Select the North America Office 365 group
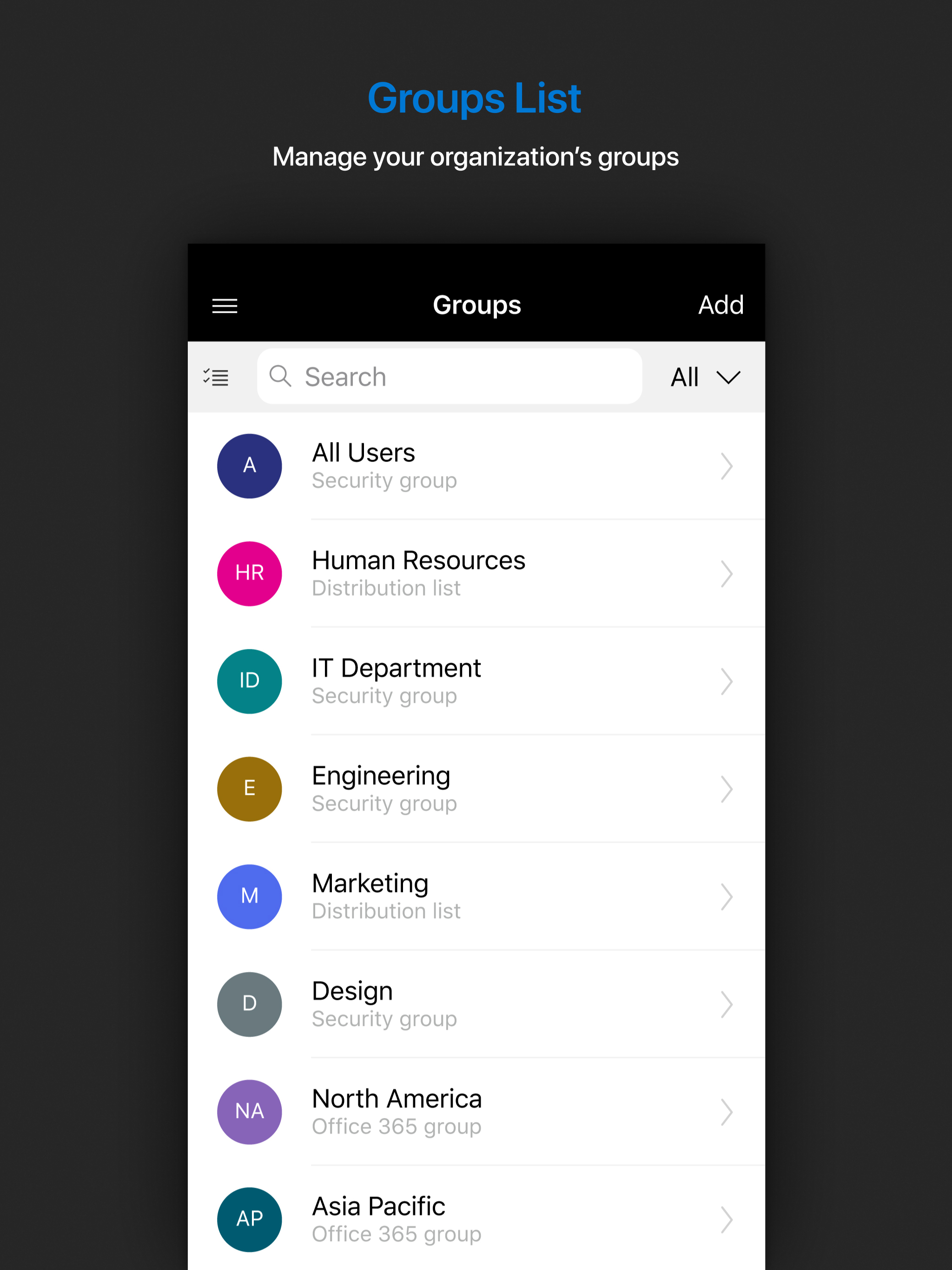 pyautogui.click(x=396, y=1111)
